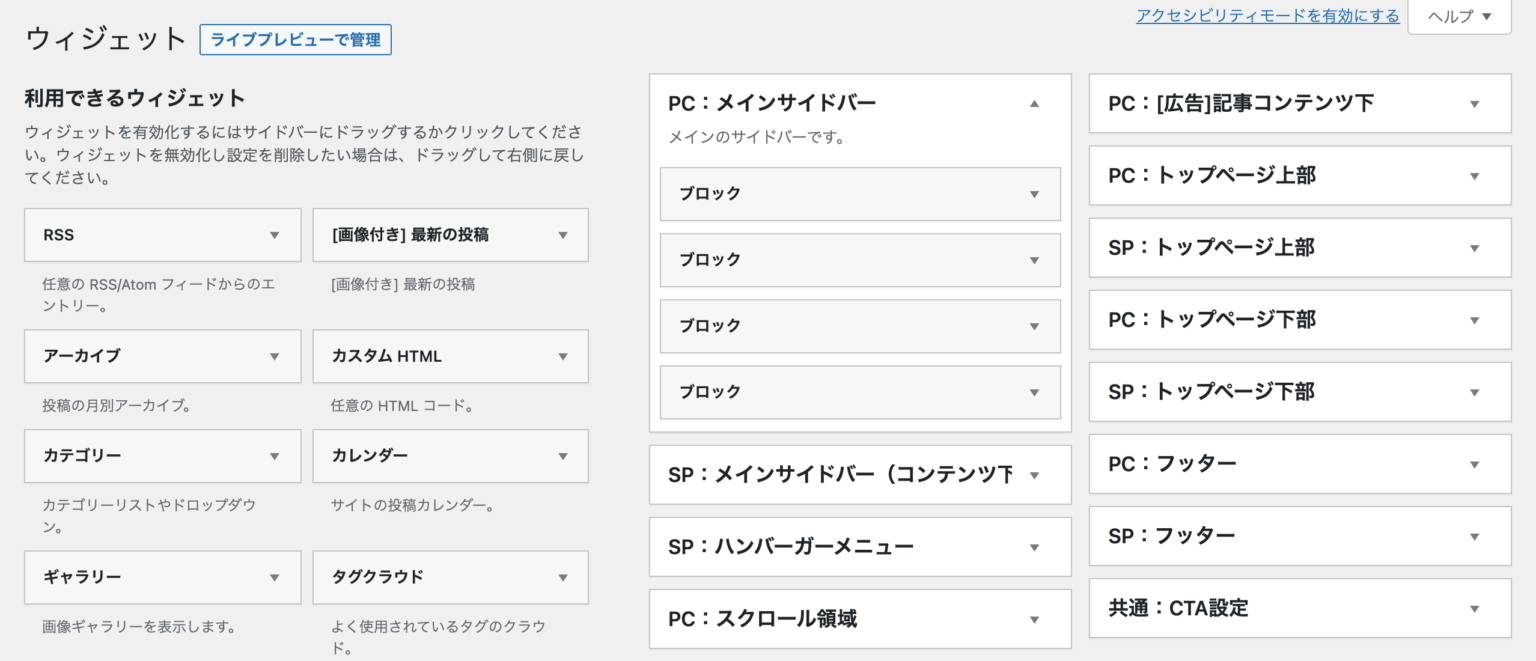Open the SP：ハンバーガーメニュー section
1536x661 pixels.
point(1034,546)
